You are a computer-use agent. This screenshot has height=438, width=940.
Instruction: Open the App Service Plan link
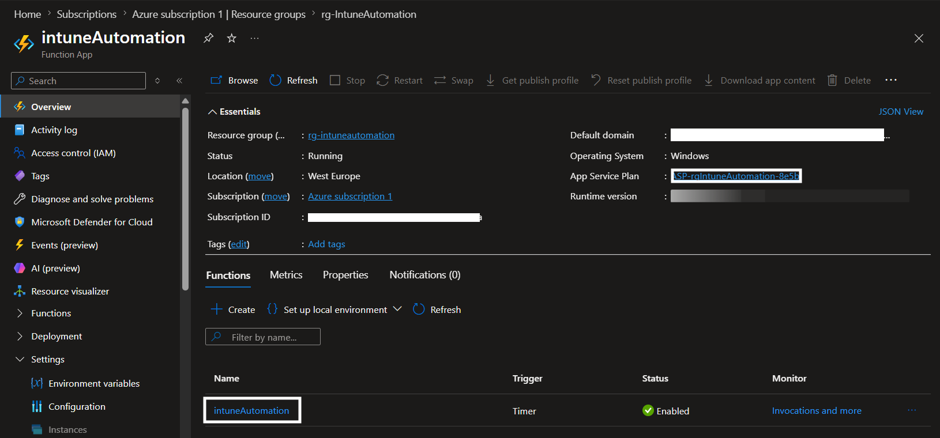737,176
